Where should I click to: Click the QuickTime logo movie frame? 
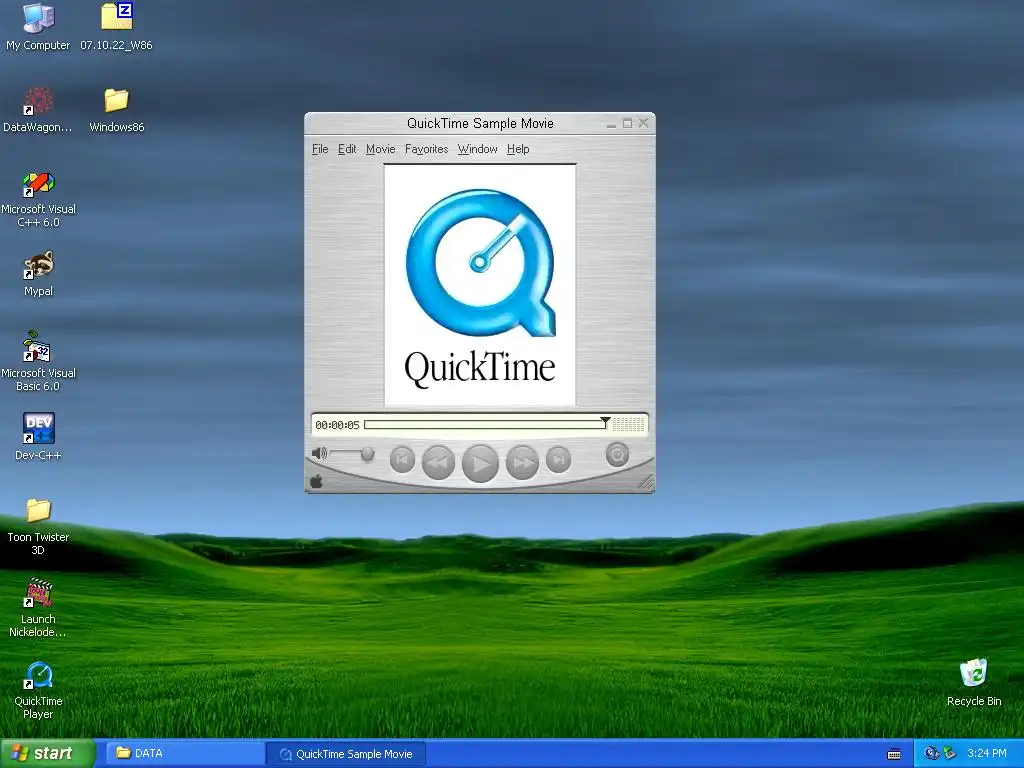(x=480, y=285)
